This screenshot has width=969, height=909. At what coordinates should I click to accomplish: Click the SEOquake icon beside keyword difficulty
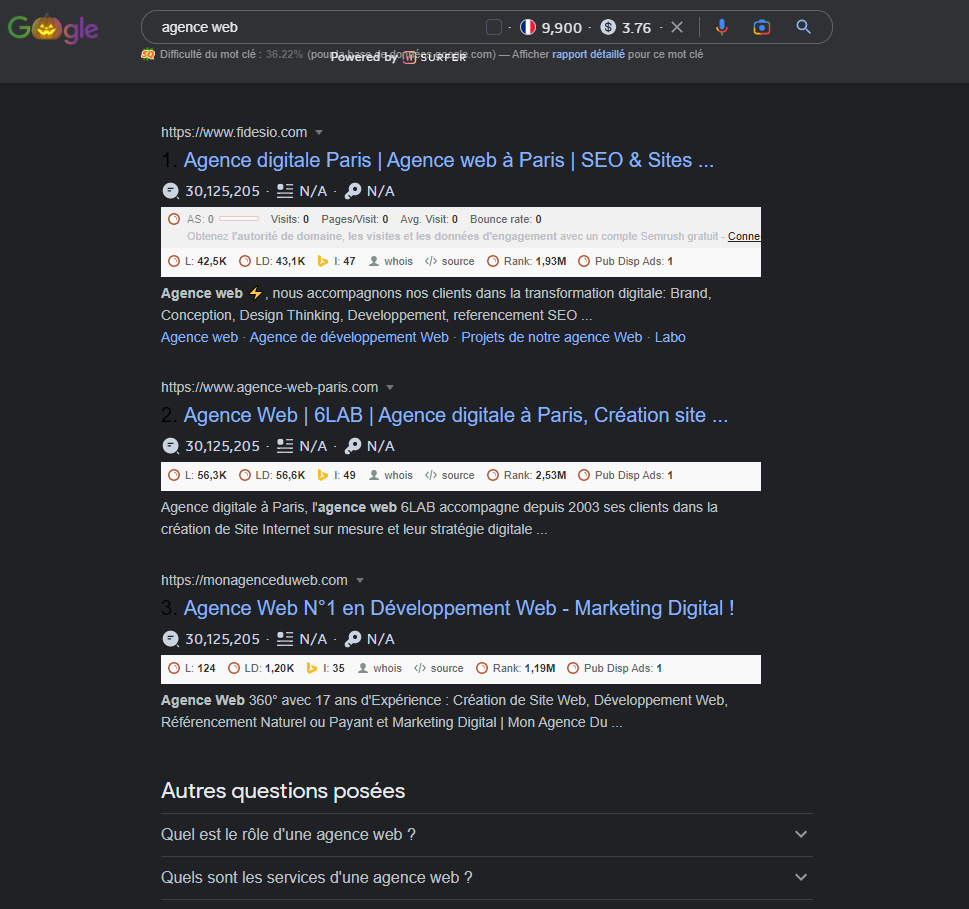[148, 54]
